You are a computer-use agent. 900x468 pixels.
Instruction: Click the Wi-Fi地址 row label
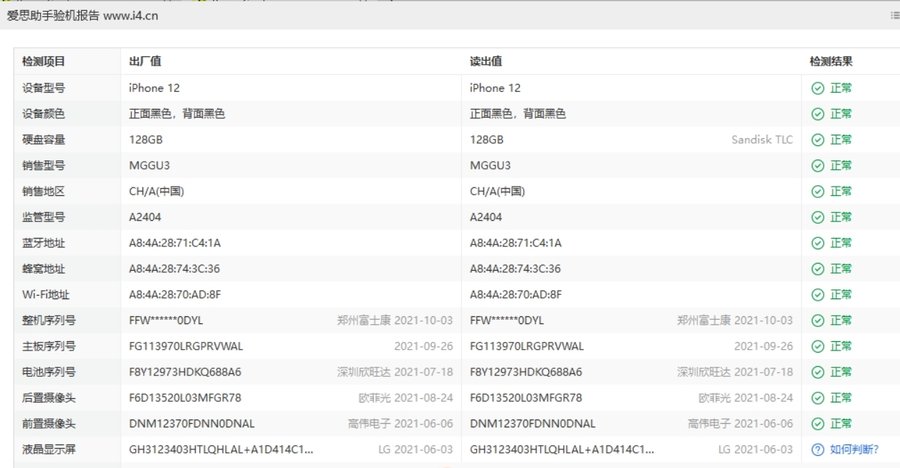pyautogui.click(x=45, y=295)
